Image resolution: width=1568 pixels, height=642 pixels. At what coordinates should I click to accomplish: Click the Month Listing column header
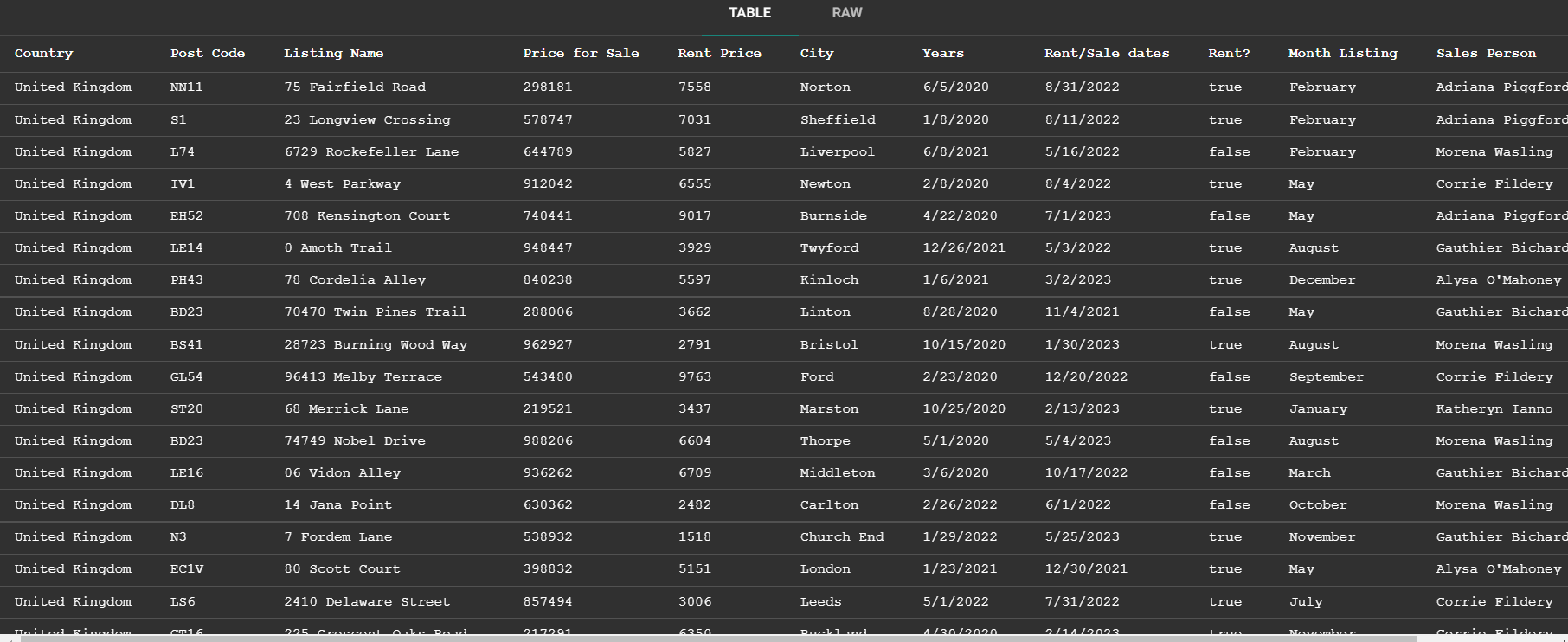coord(1342,54)
